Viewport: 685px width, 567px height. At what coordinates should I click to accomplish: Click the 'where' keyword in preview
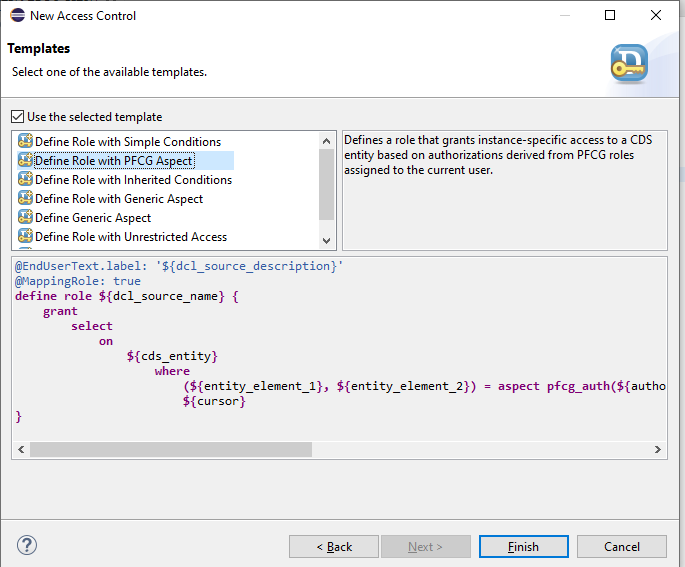(x=172, y=371)
